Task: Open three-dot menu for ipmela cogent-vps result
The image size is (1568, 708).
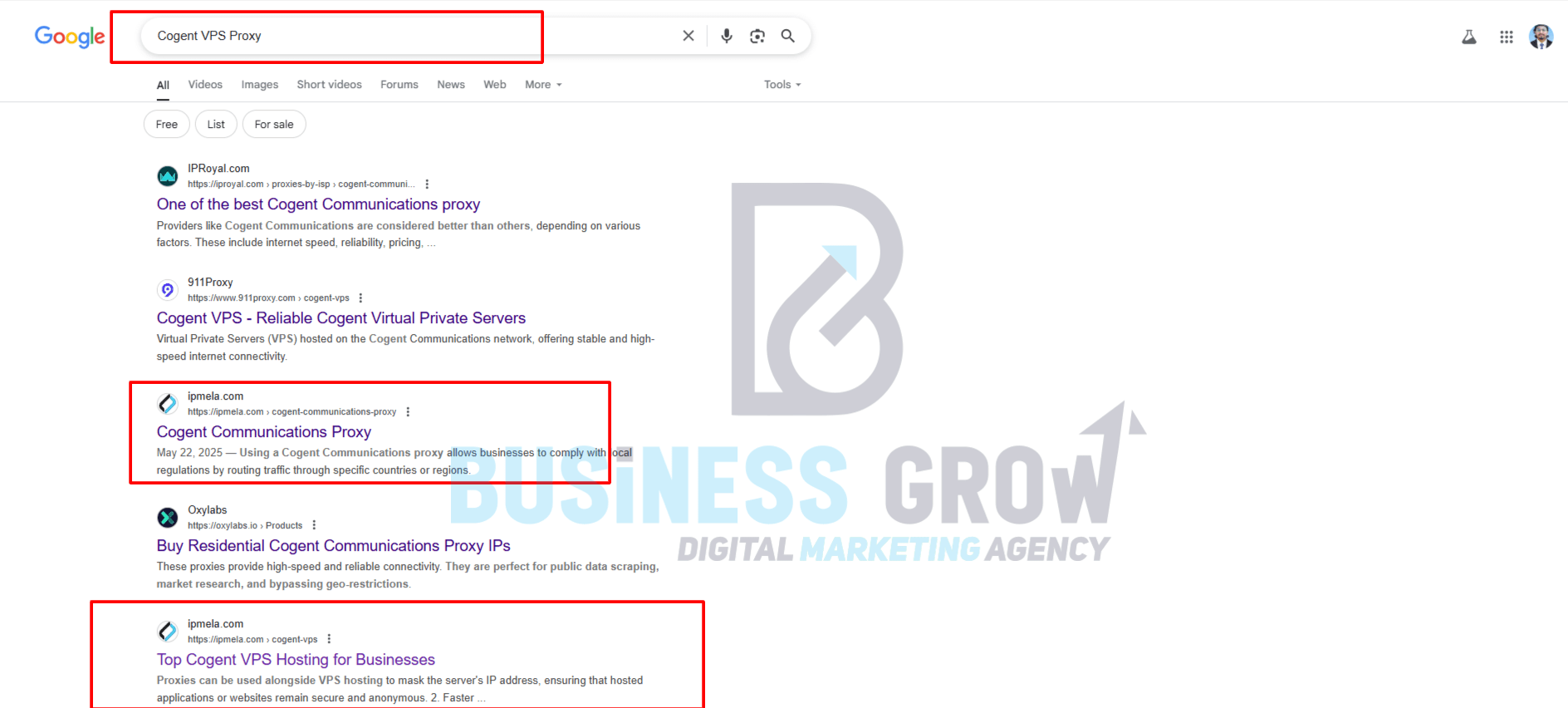Action: (329, 640)
